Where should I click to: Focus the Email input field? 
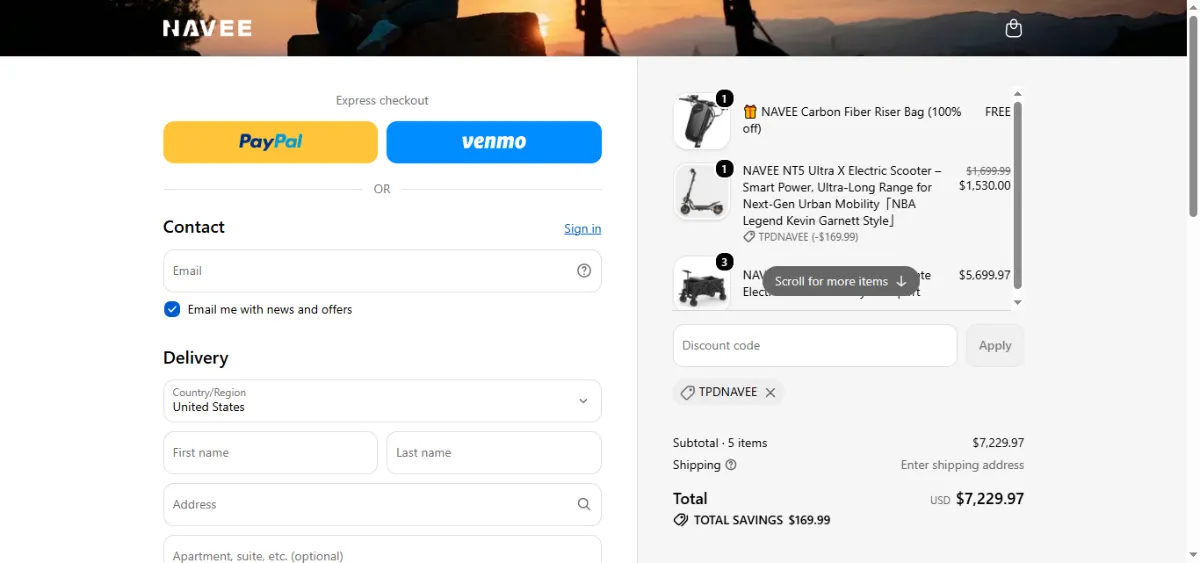[382, 271]
